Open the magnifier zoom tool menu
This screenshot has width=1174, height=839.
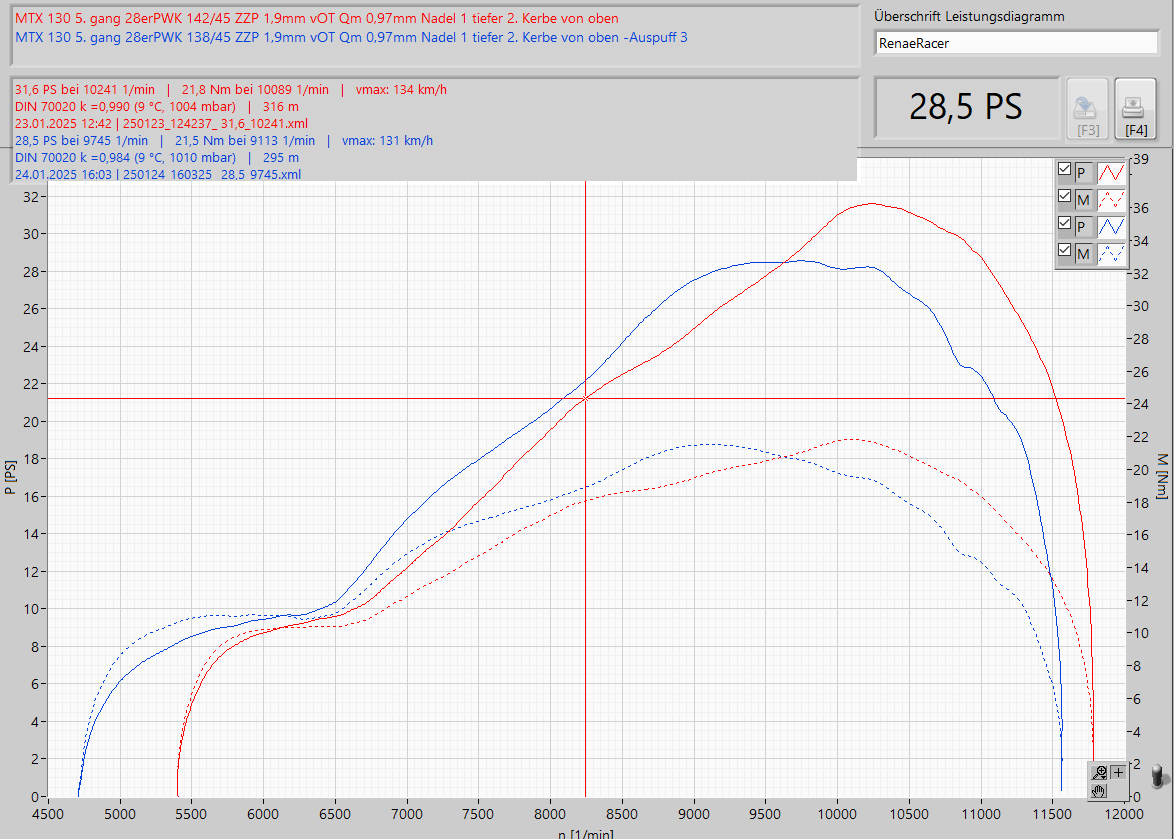point(1099,771)
